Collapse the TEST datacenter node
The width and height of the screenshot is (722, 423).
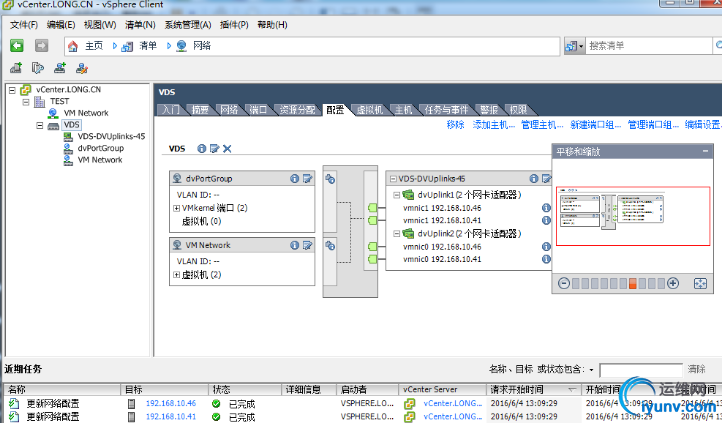(26, 102)
